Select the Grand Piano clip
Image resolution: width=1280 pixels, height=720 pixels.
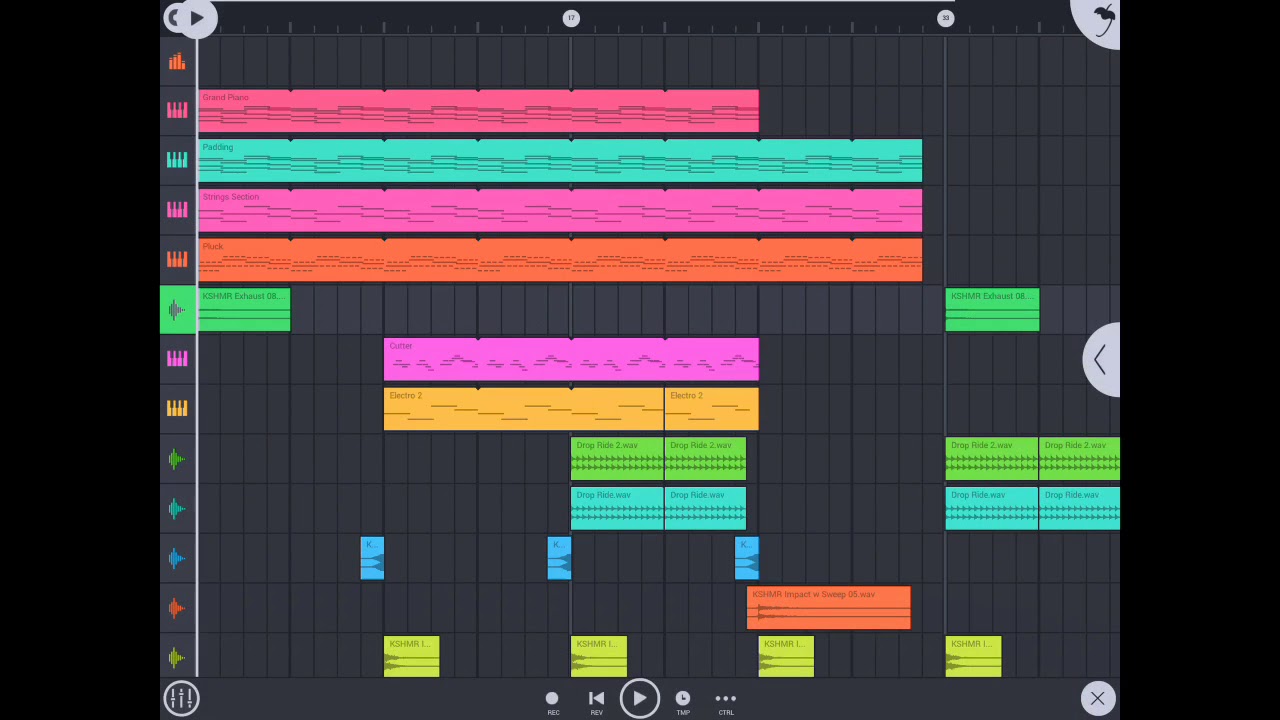(478, 110)
